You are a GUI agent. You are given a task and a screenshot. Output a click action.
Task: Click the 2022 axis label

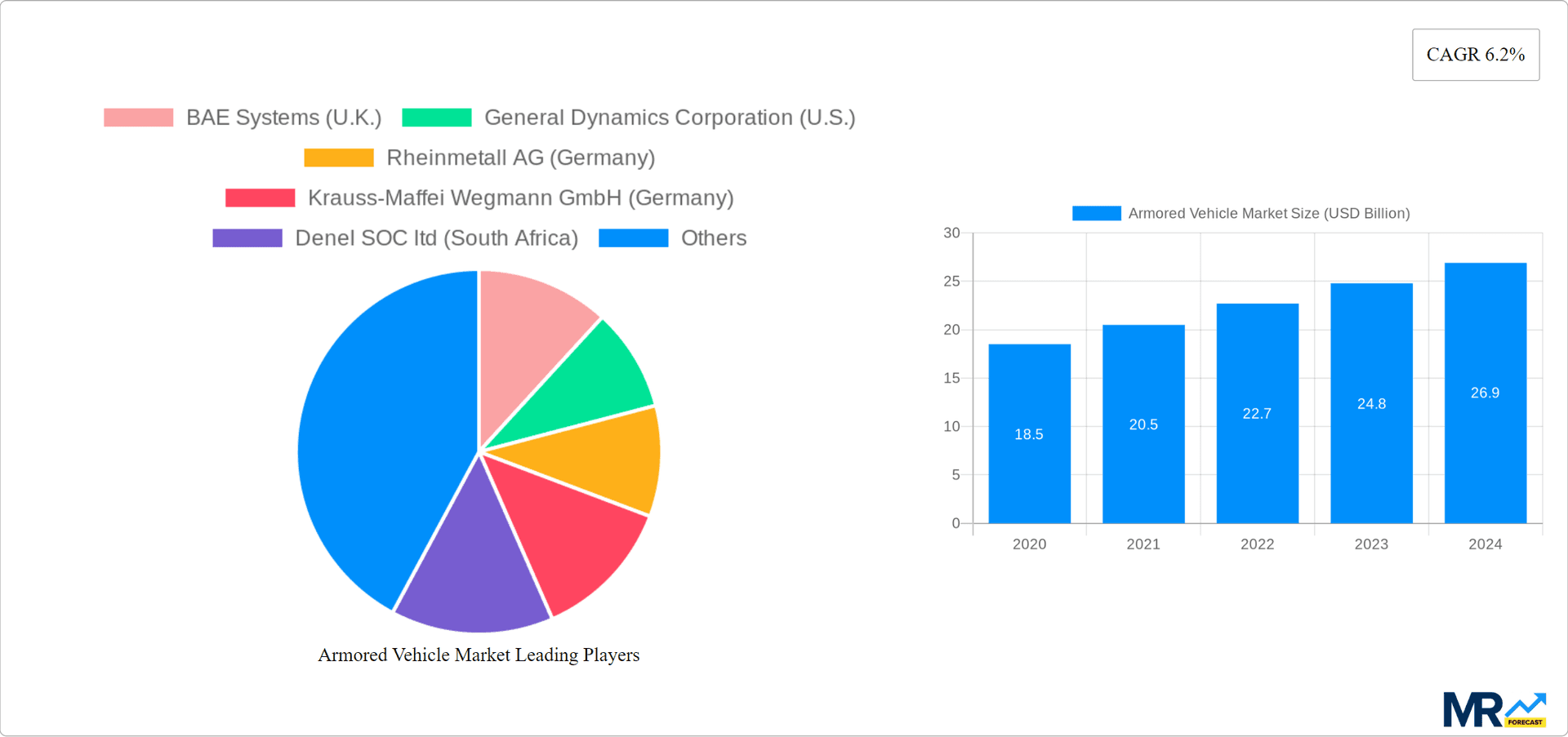click(x=1257, y=544)
